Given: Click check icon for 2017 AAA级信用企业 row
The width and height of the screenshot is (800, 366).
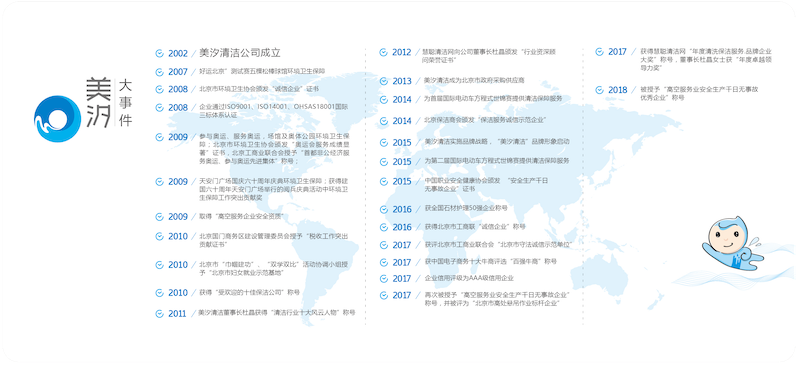Looking at the screenshot, I should tap(383, 278).
